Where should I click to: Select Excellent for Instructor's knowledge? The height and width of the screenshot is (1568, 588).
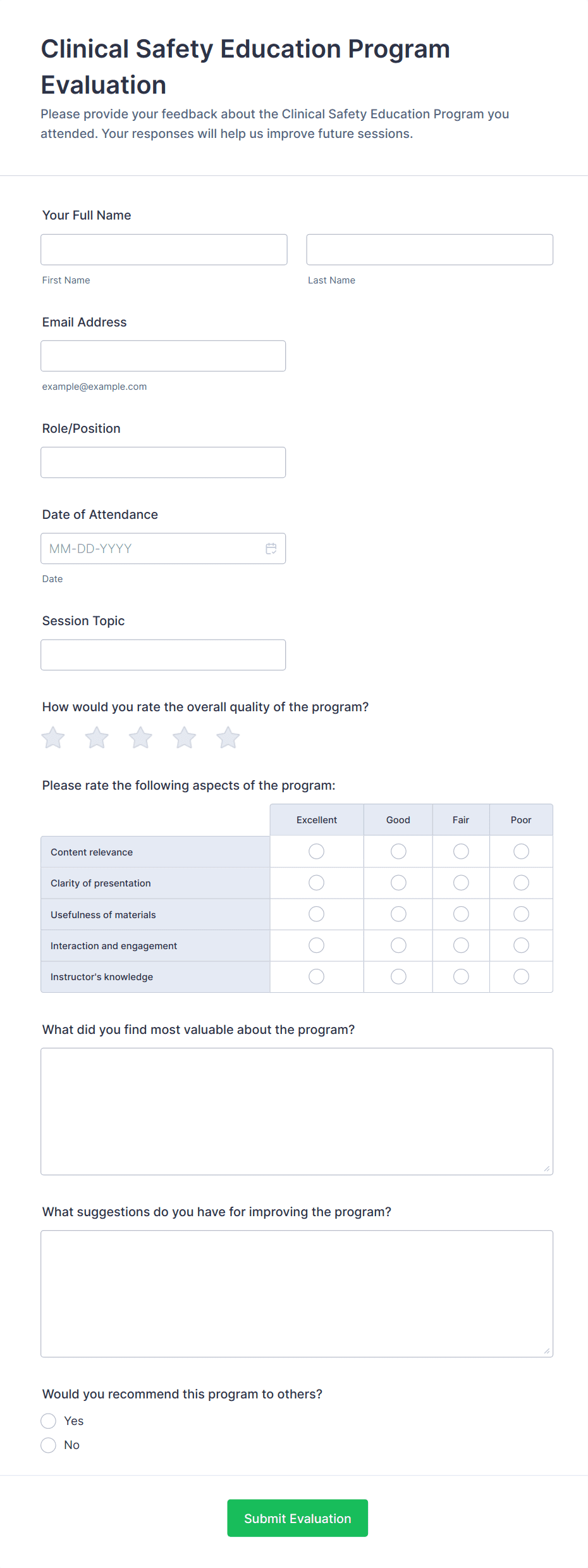[x=317, y=977]
